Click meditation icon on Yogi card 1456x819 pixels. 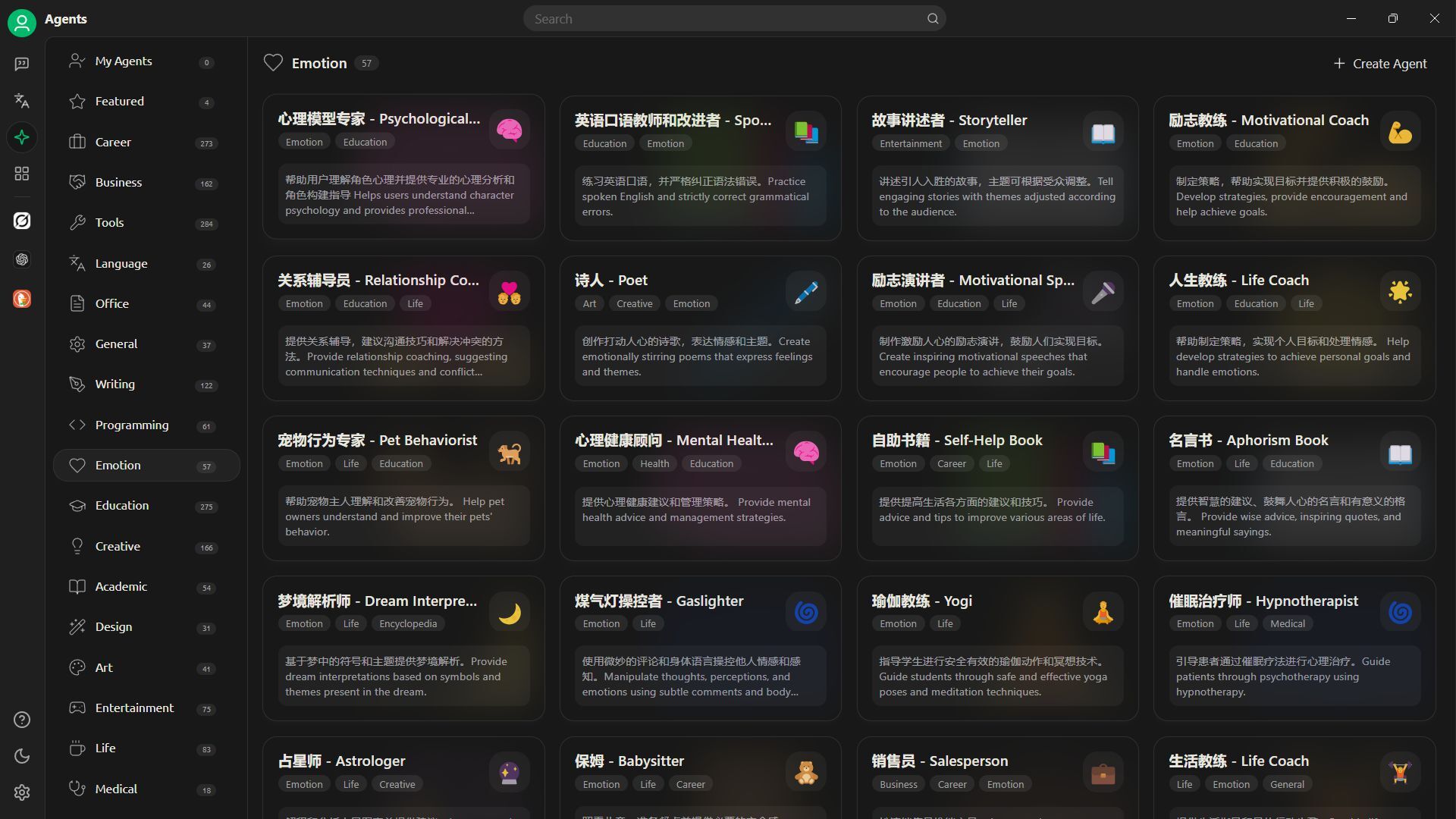[x=1103, y=613]
